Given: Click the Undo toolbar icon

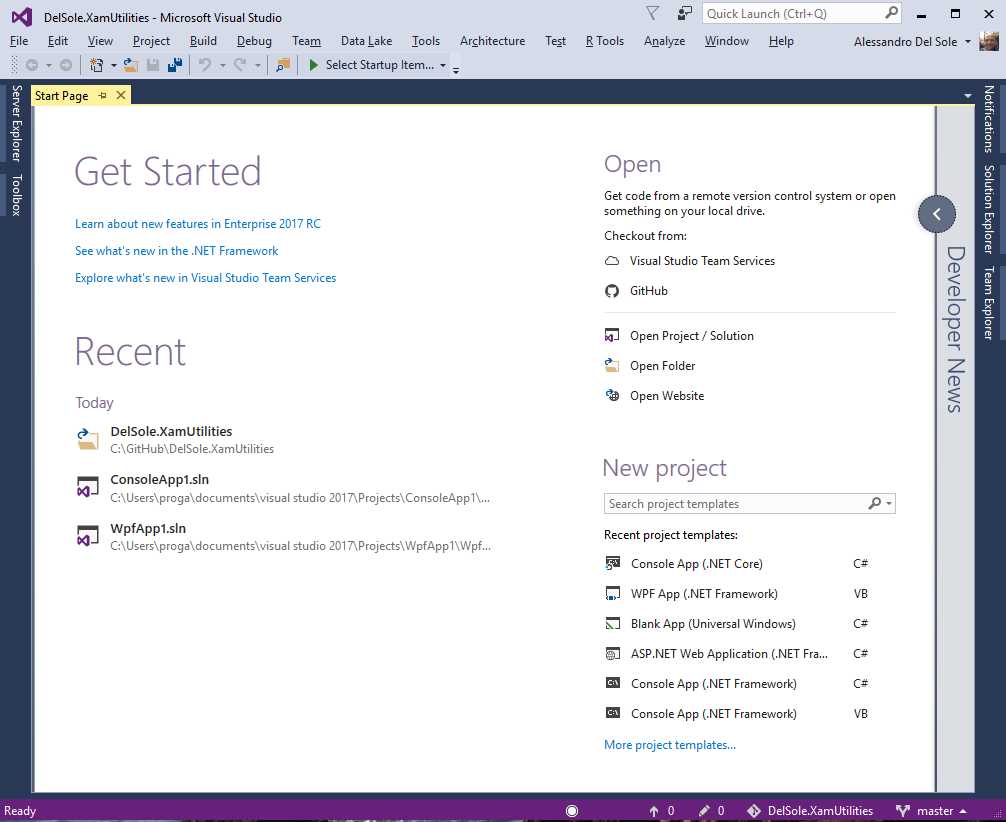Looking at the screenshot, I should (x=205, y=65).
